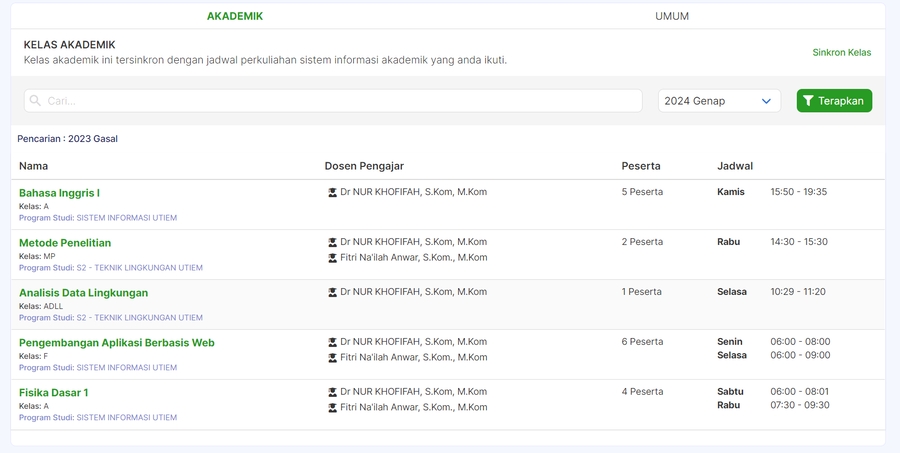Open Pengembangan Aplikasi Berbasis Web class
Viewport: 900px width, 453px height.
point(116,343)
